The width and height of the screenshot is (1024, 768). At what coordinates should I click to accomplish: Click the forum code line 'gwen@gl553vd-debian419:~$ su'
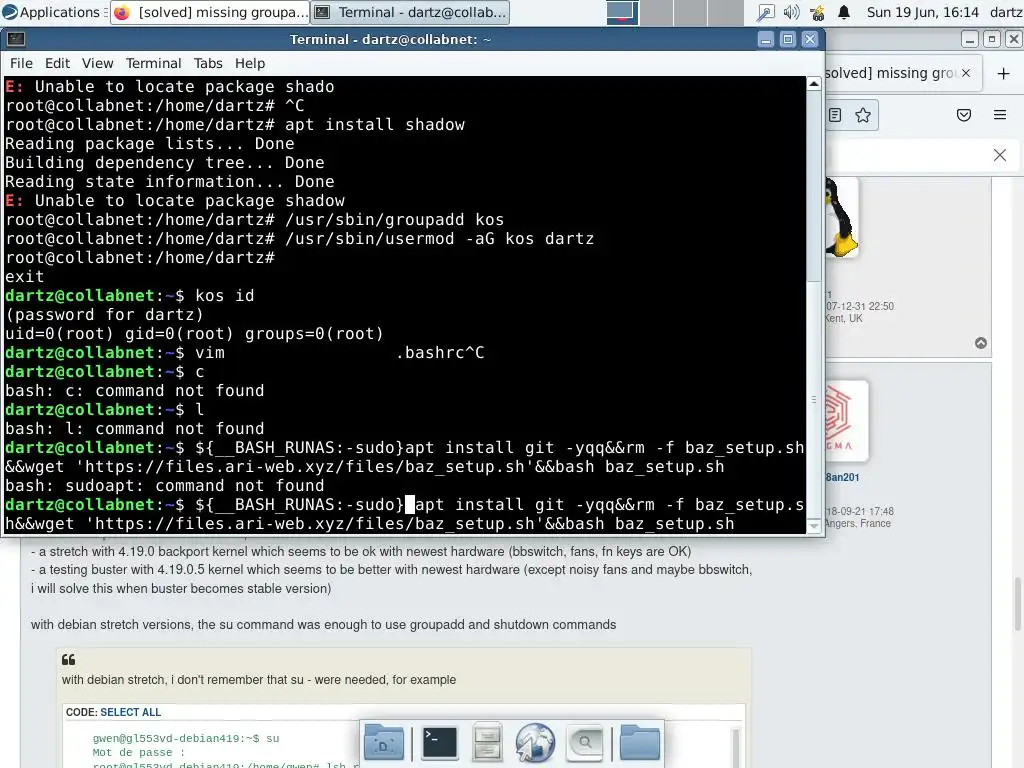(x=186, y=739)
